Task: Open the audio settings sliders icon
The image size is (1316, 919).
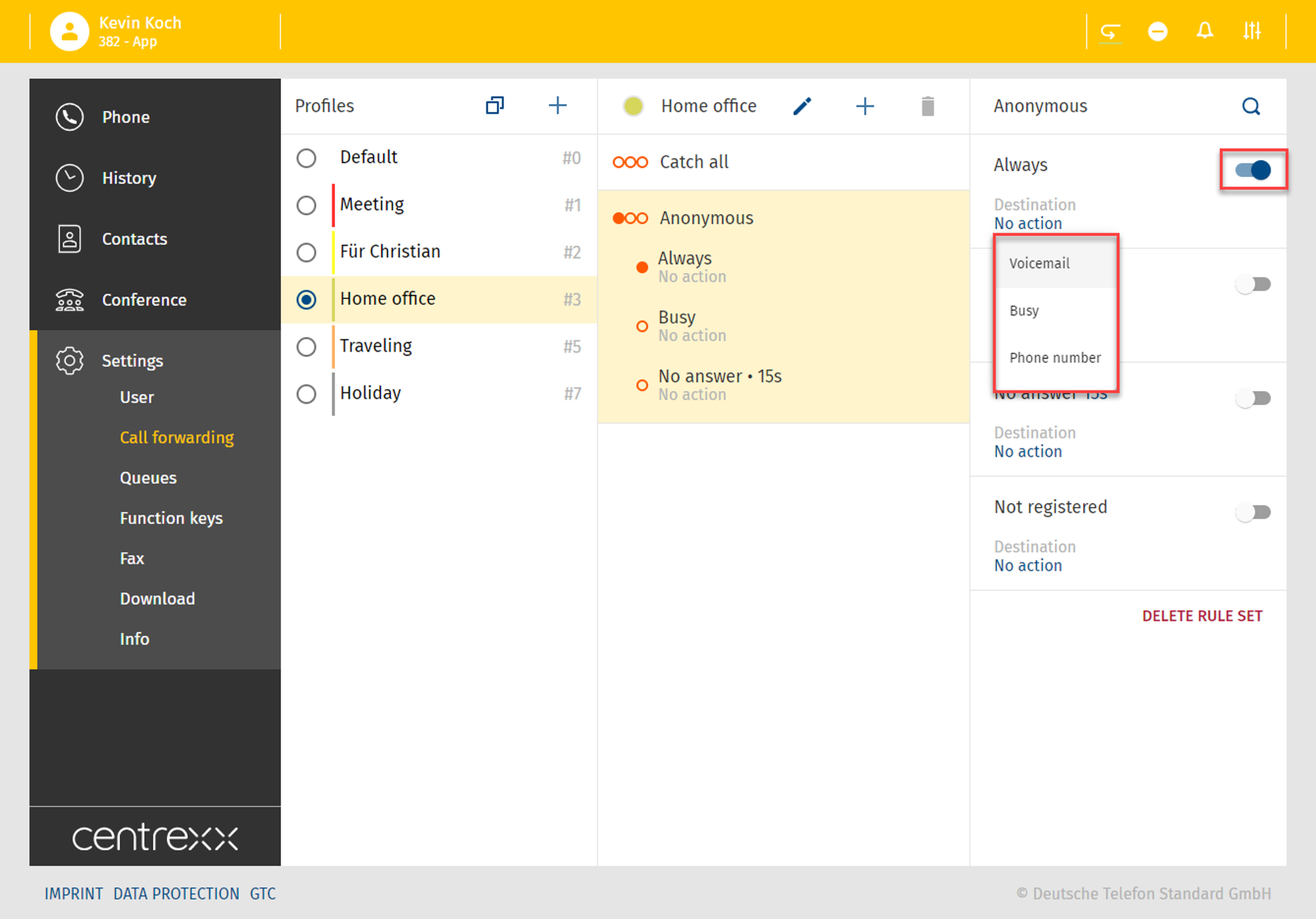Action: pos(1252,31)
